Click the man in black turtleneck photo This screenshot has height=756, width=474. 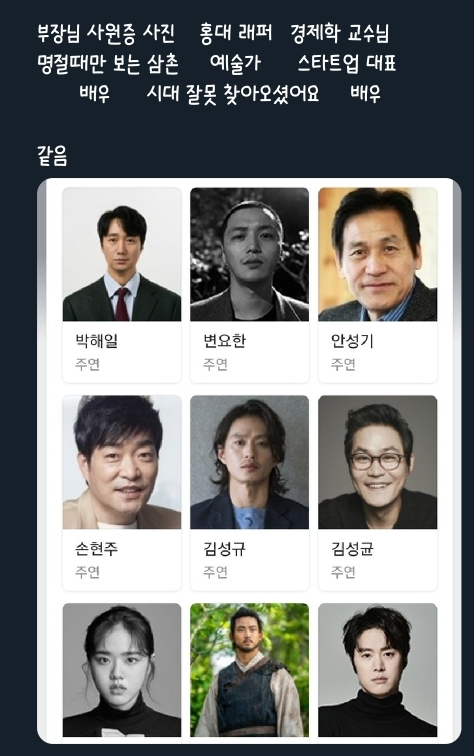(x=378, y=670)
